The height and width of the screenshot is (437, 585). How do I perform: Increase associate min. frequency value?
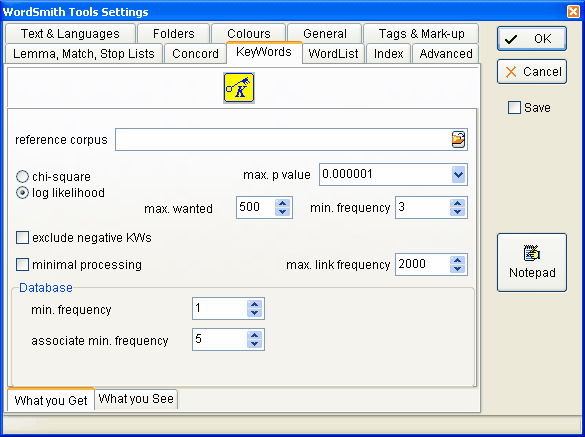pos(254,335)
